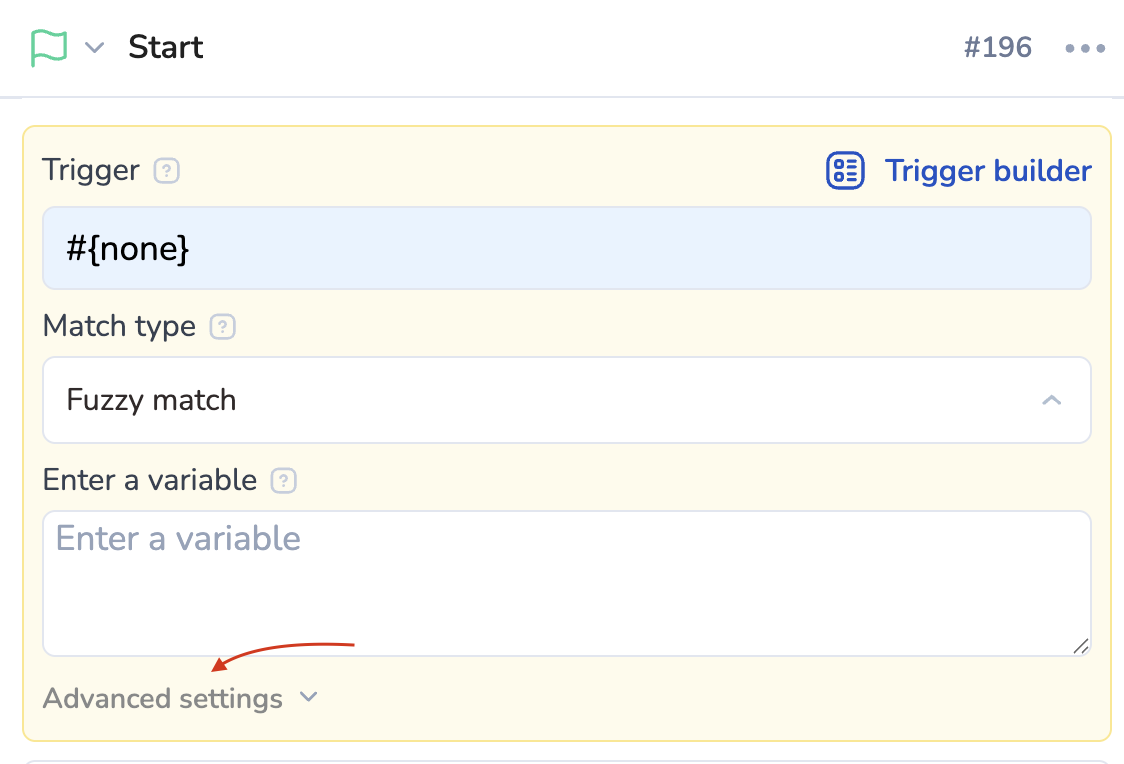Viewport: 1124px width, 764px height.
Task: Click the textarea resize handle corner
Action: pyautogui.click(x=1080, y=646)
